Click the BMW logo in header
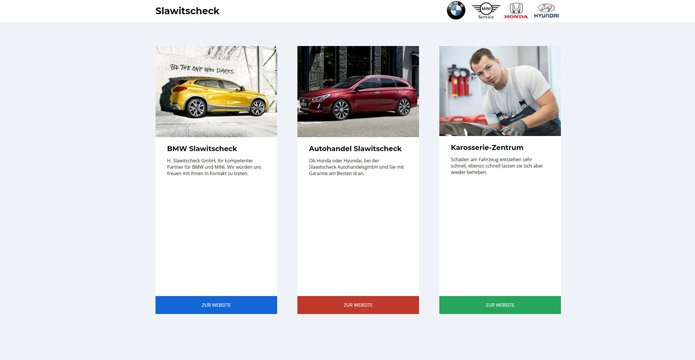The height and width of the screenshot is (360, 695). [456, 10]
